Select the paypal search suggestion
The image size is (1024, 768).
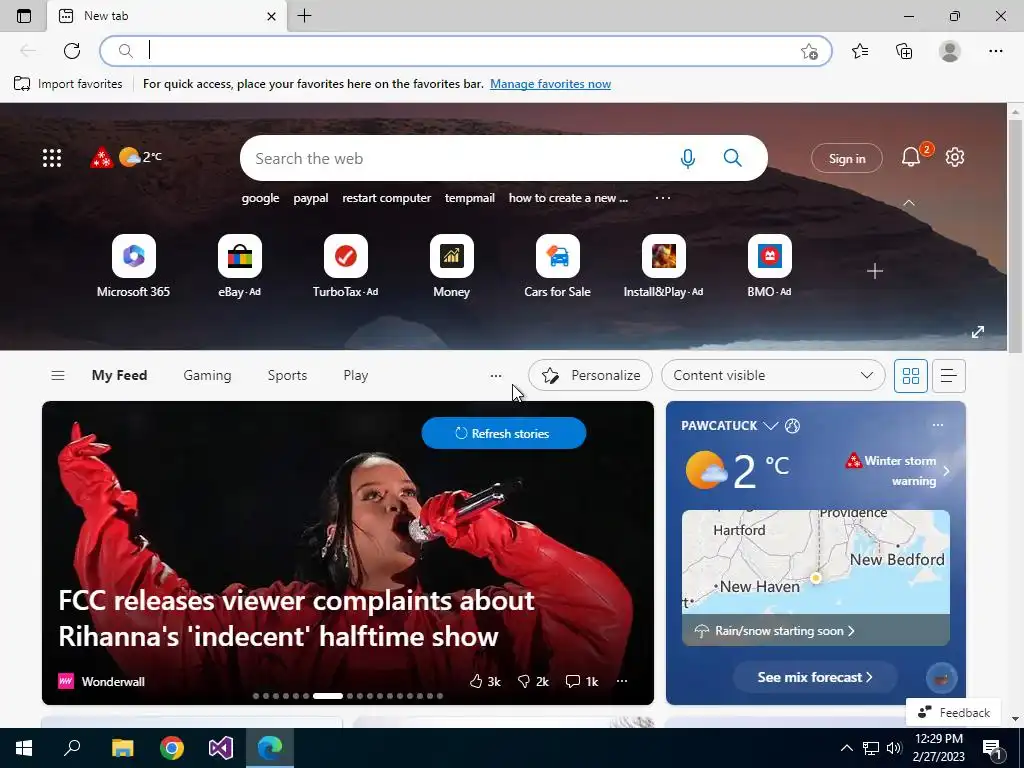[x=311, y=198]
